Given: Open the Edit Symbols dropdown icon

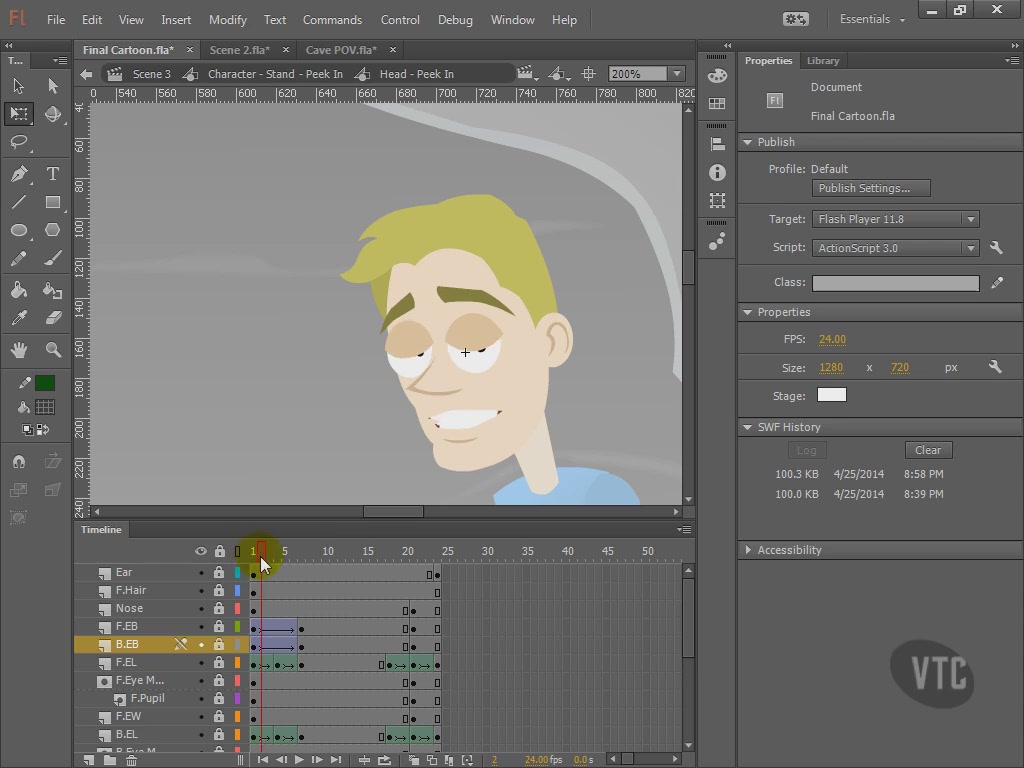Looking at the screenshot, I should pyautogui.click(x=557, y=74).
